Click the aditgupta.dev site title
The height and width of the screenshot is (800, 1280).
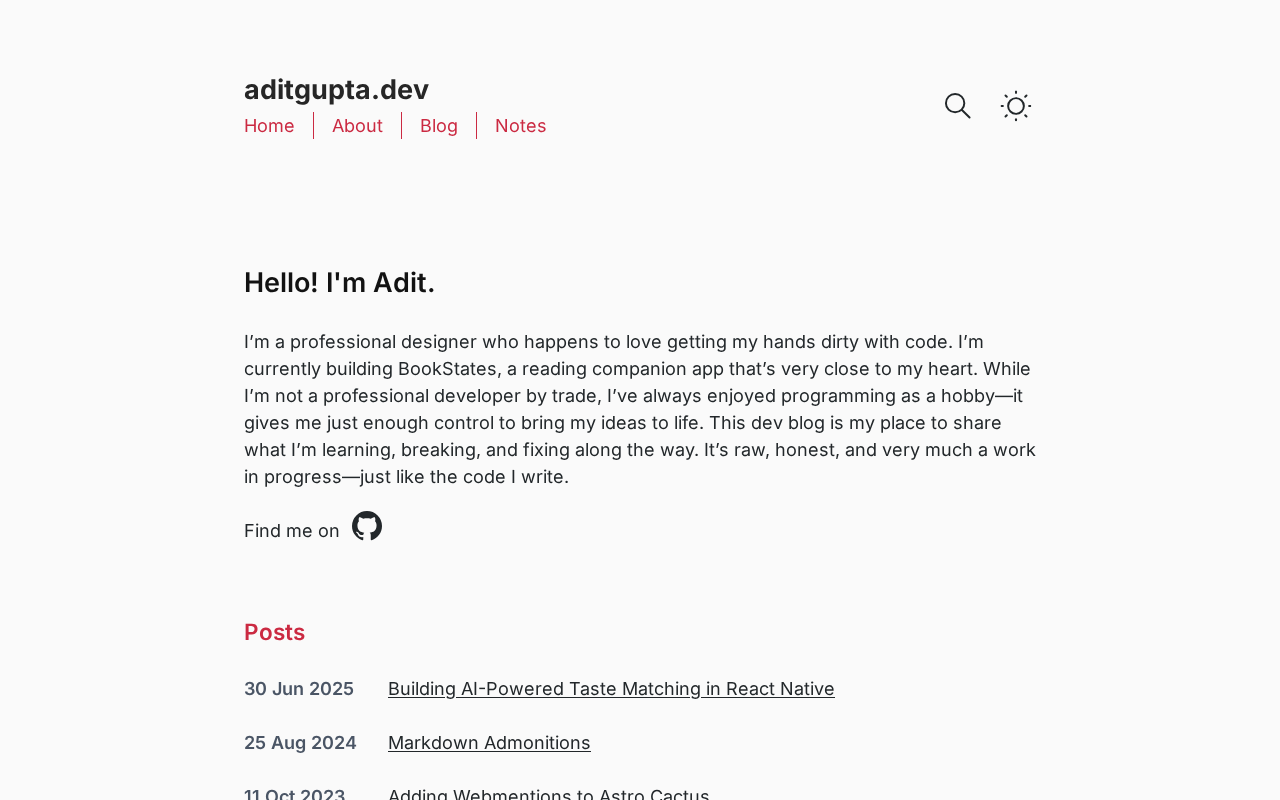click(x=336, y=90)
